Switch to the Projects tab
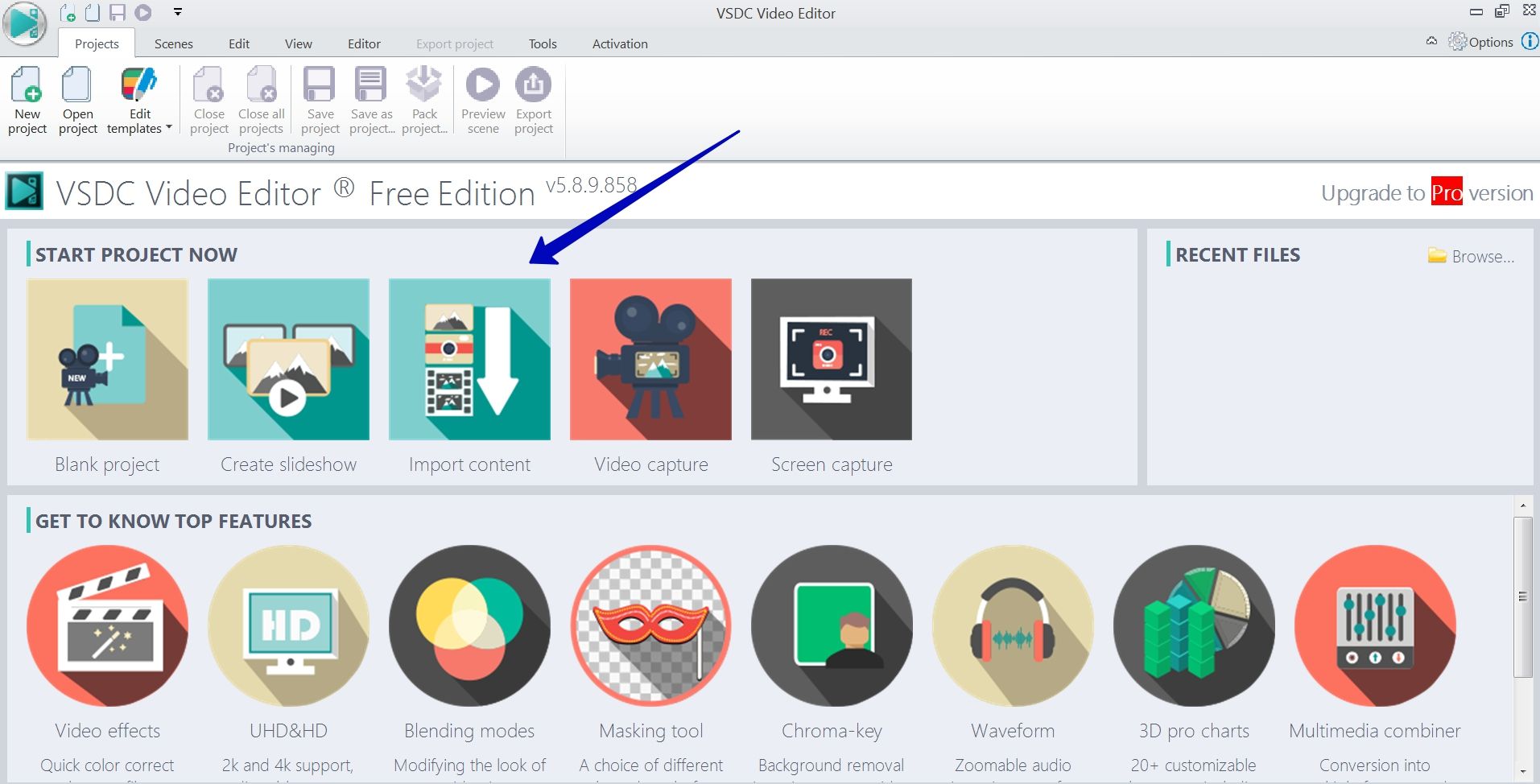This screenshot has width=1540, height=784. coord(97,43)
